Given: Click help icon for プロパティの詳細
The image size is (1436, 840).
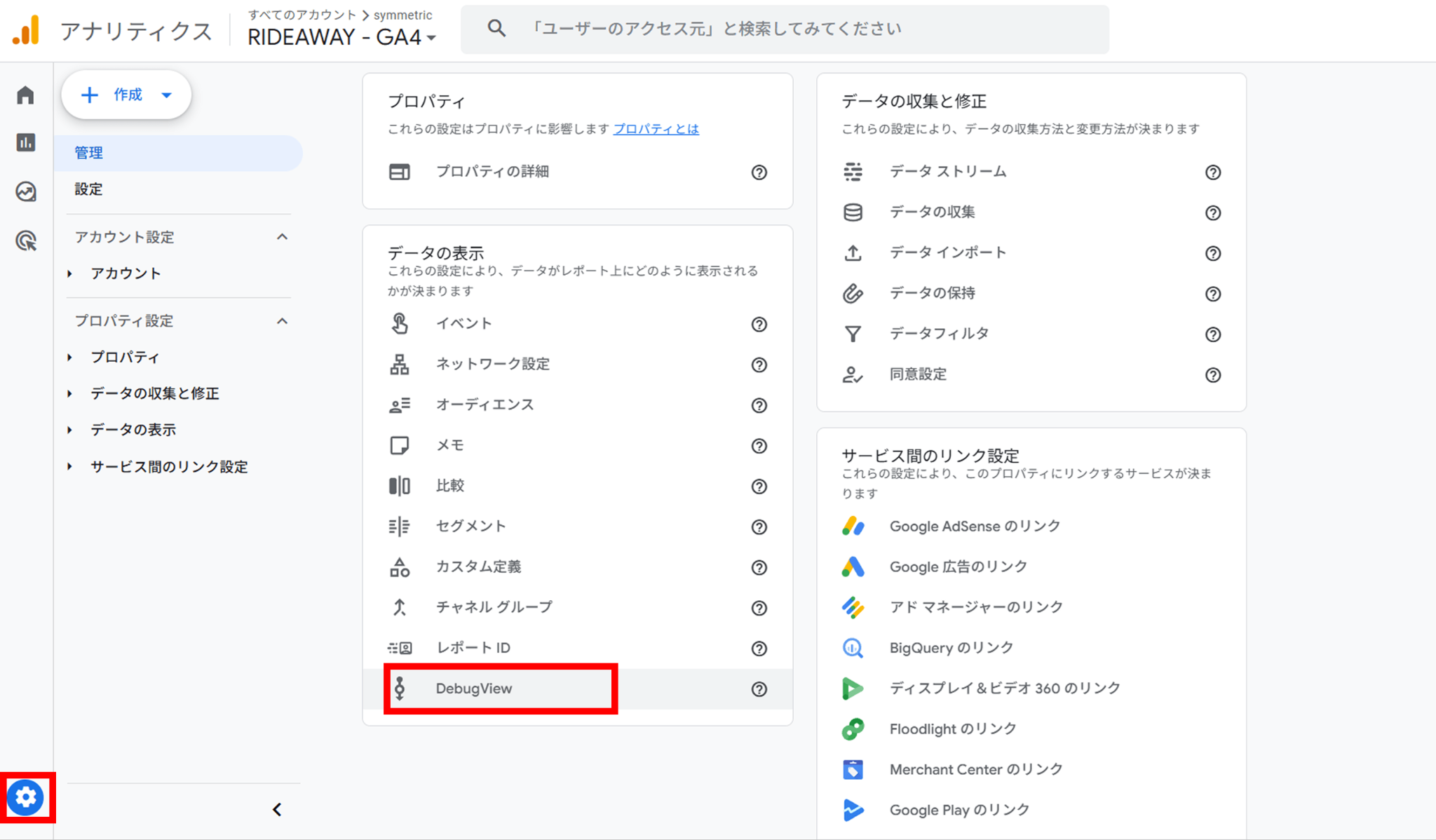Looking at the screenshot, I should point(759,172).
